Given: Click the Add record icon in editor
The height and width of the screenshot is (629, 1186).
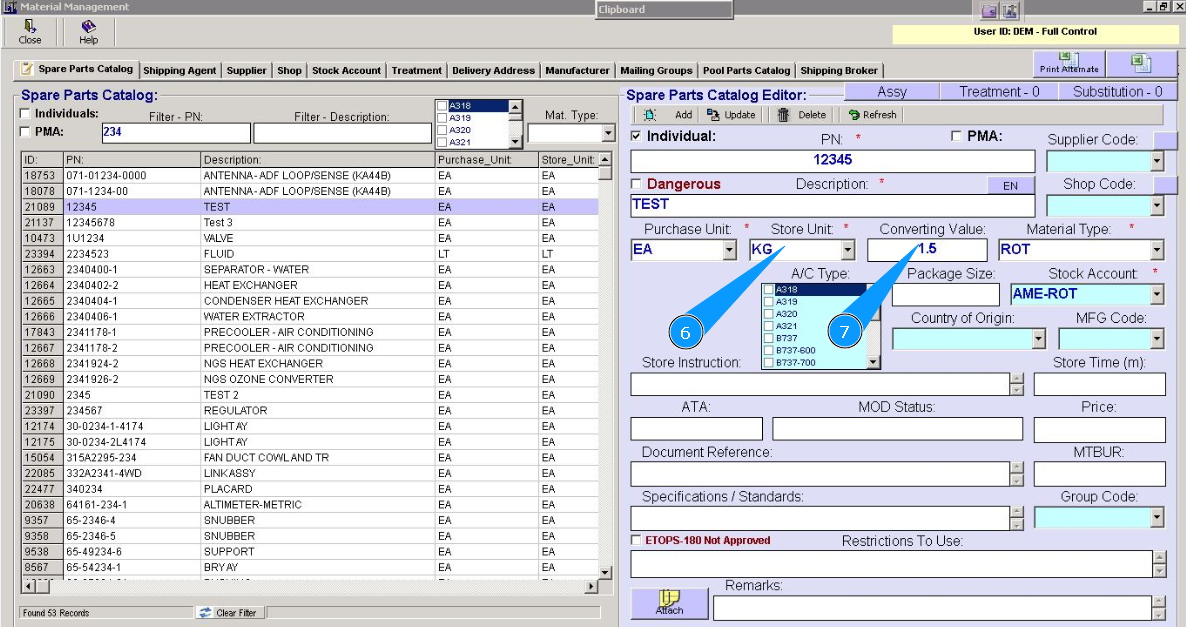Looking at the screenshot, I should pyautogui.click(x=650, y=115).
